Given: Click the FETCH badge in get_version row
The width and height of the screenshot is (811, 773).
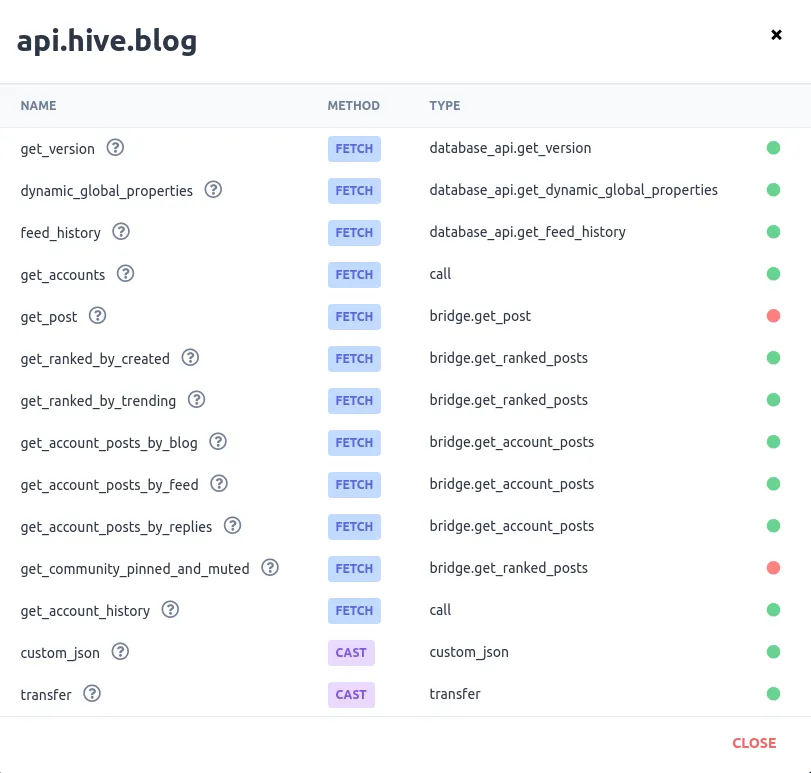Looking at the screenshot, I should click(x=354, y=149).
